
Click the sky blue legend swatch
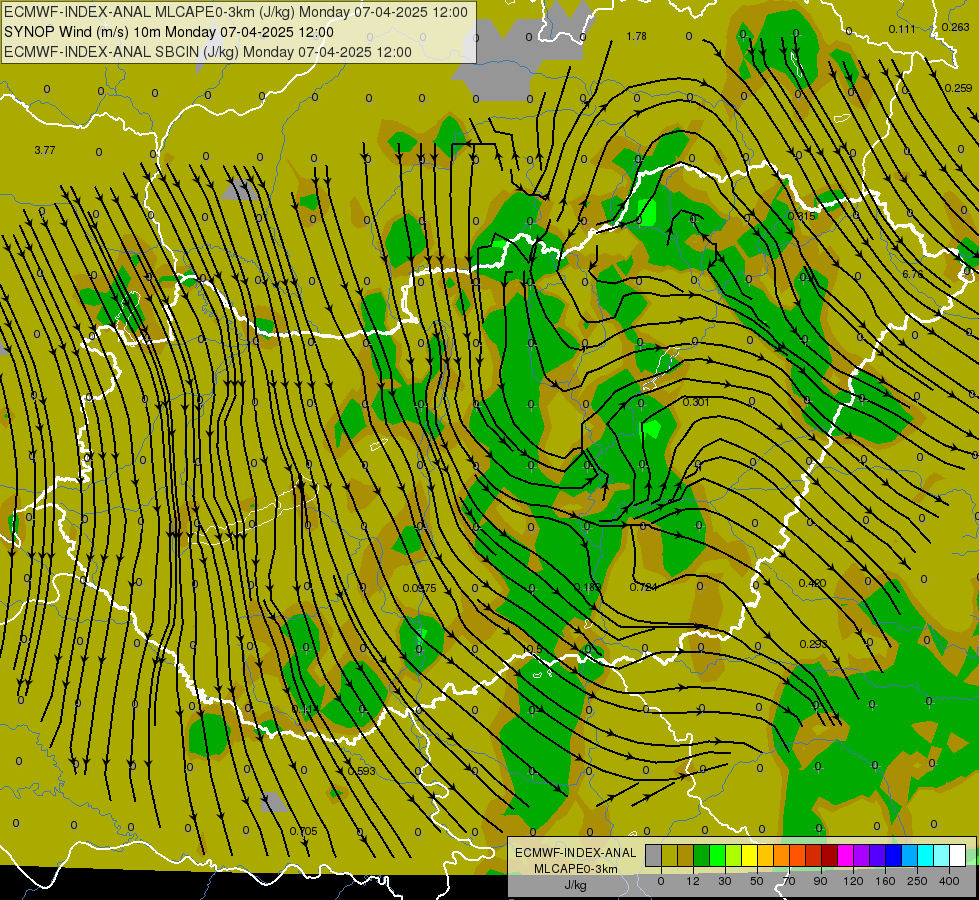pos(910,855)
